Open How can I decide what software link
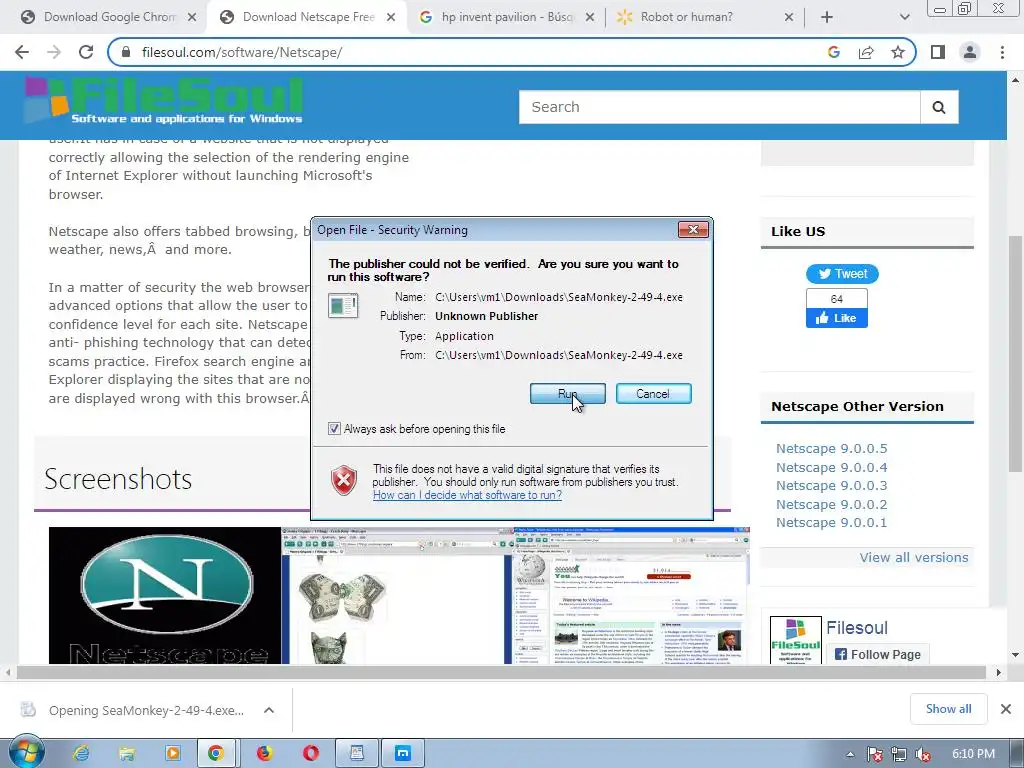The height and width of the screenshot is (768, 1024). tap(467, 495)
